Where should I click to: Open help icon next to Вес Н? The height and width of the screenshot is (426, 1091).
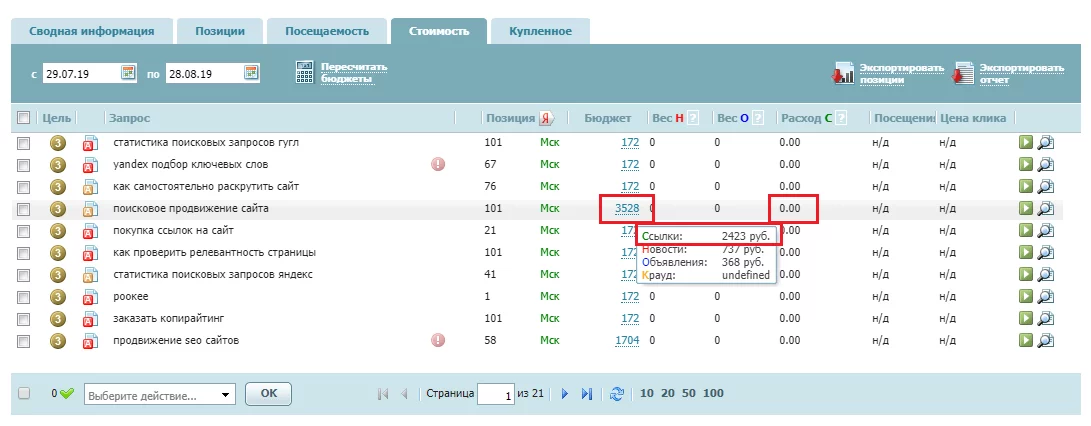693,118
